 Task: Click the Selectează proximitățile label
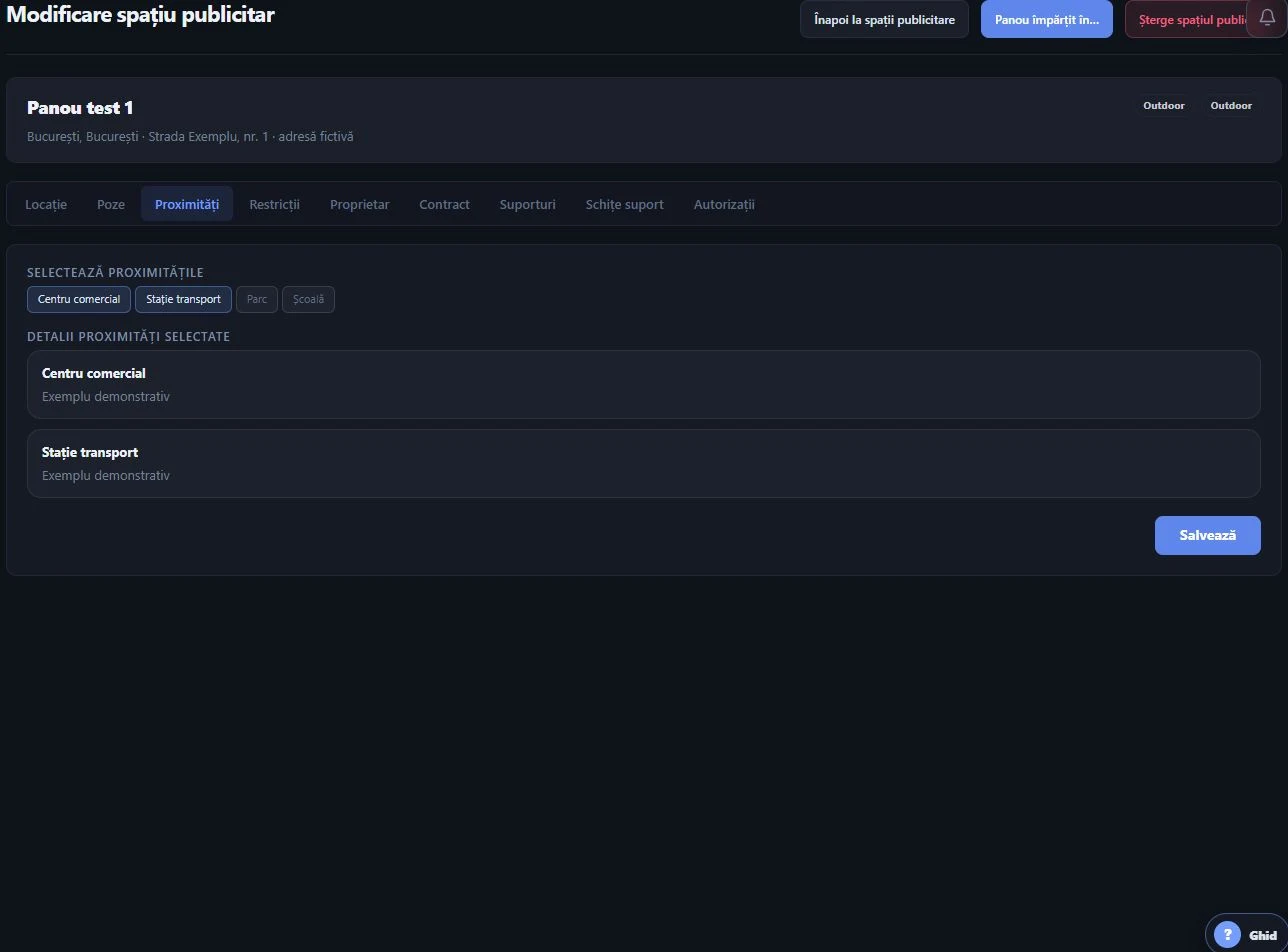115,272
